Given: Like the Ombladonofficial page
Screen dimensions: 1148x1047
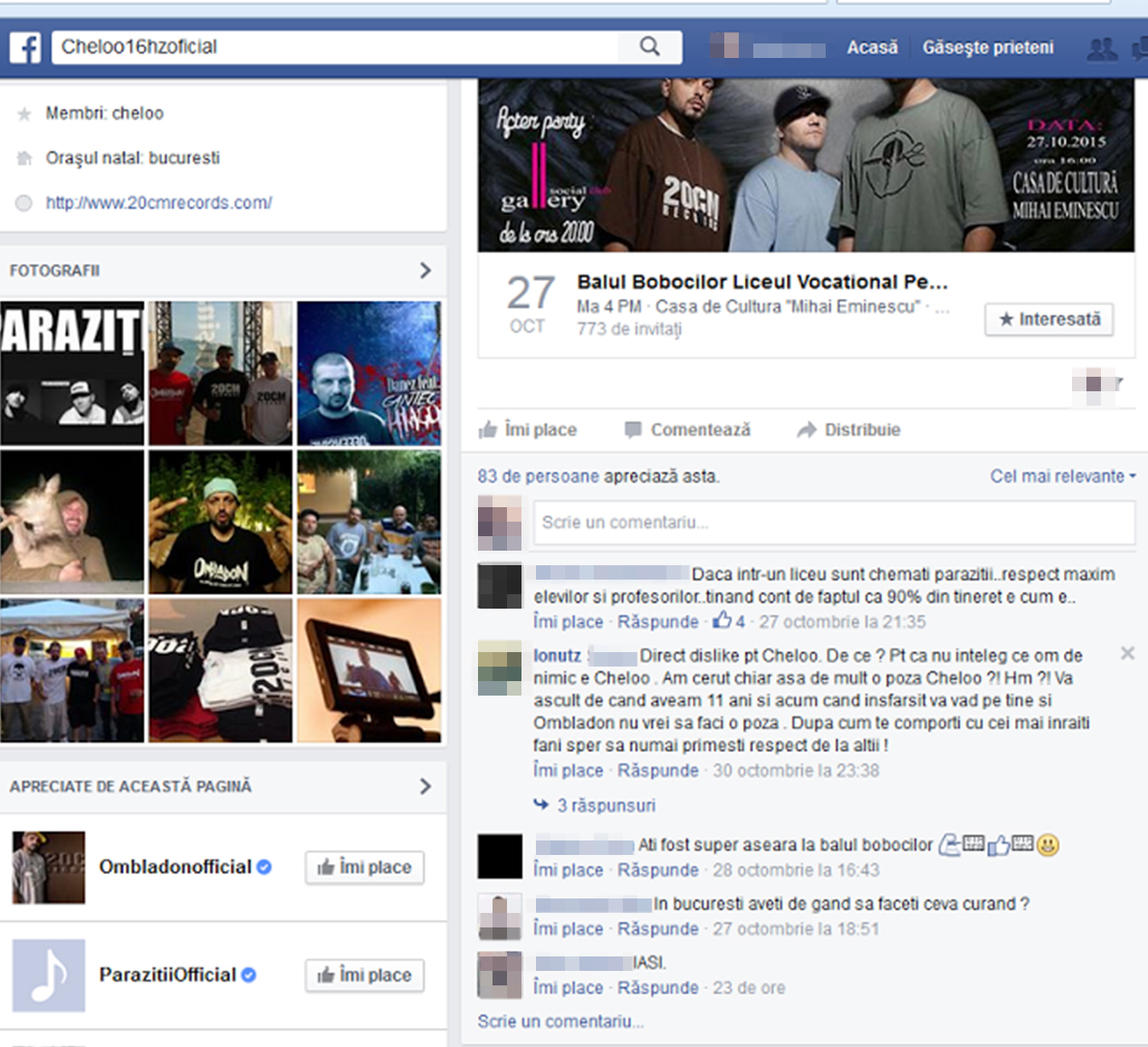Looking at the screenshot, I should [364, 868].
